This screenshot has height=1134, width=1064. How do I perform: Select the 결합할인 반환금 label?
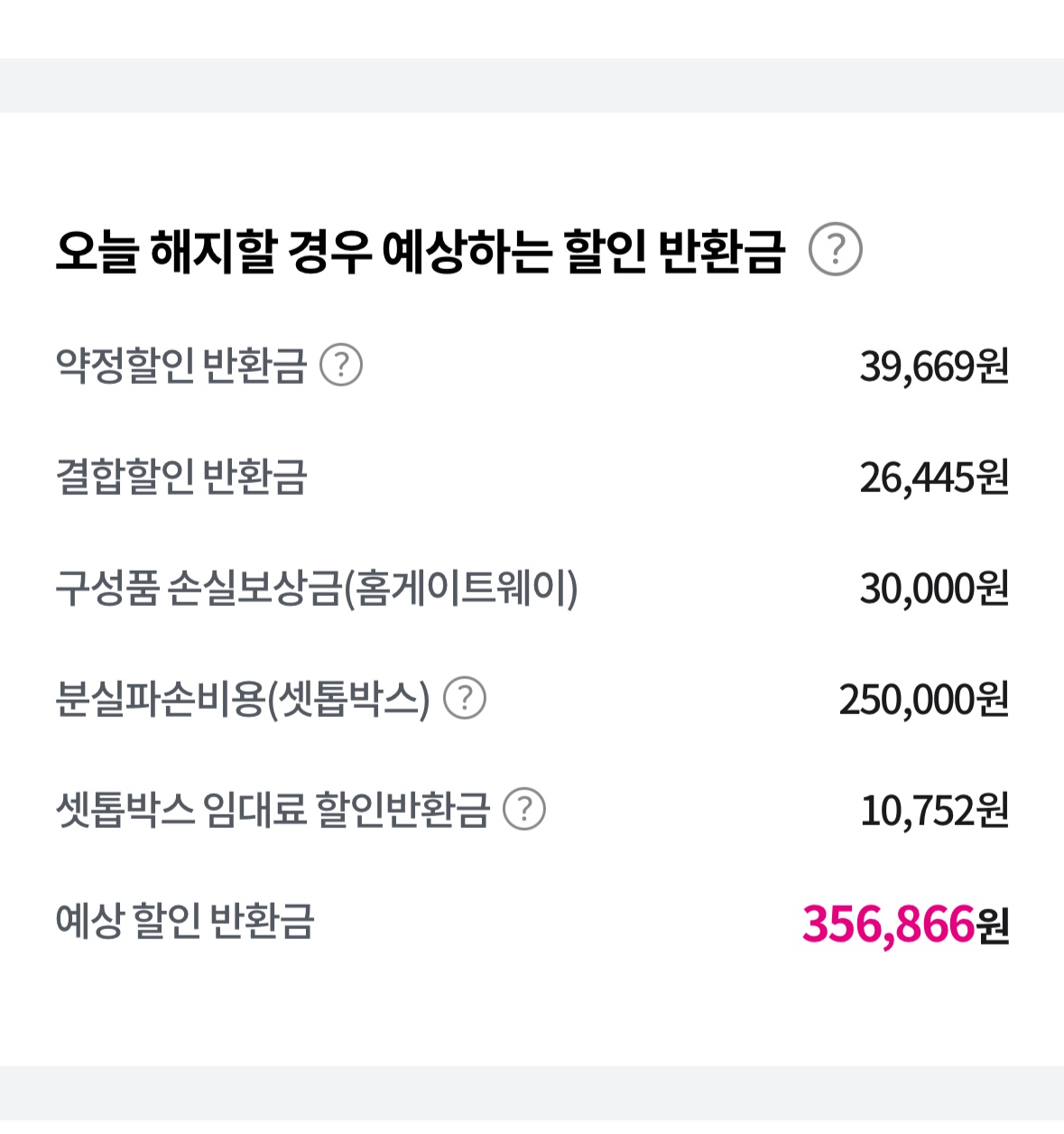(181, 477)
